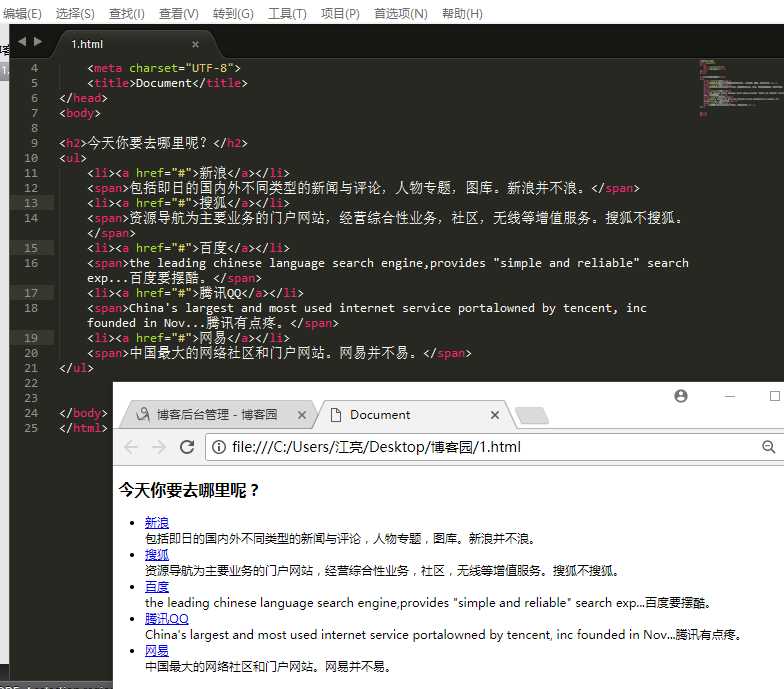Go to next tab with right arrow
Screen dimensions: 784x689
[38, 42]
